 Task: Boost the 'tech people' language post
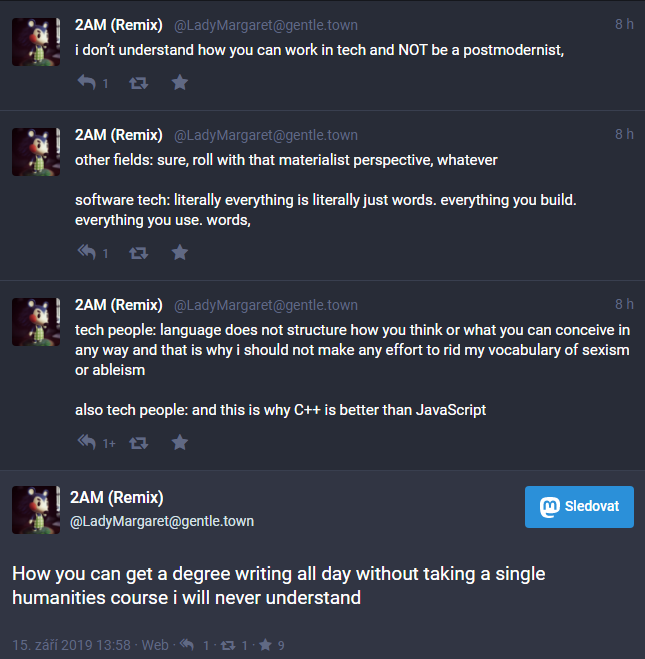click(139, 442)
